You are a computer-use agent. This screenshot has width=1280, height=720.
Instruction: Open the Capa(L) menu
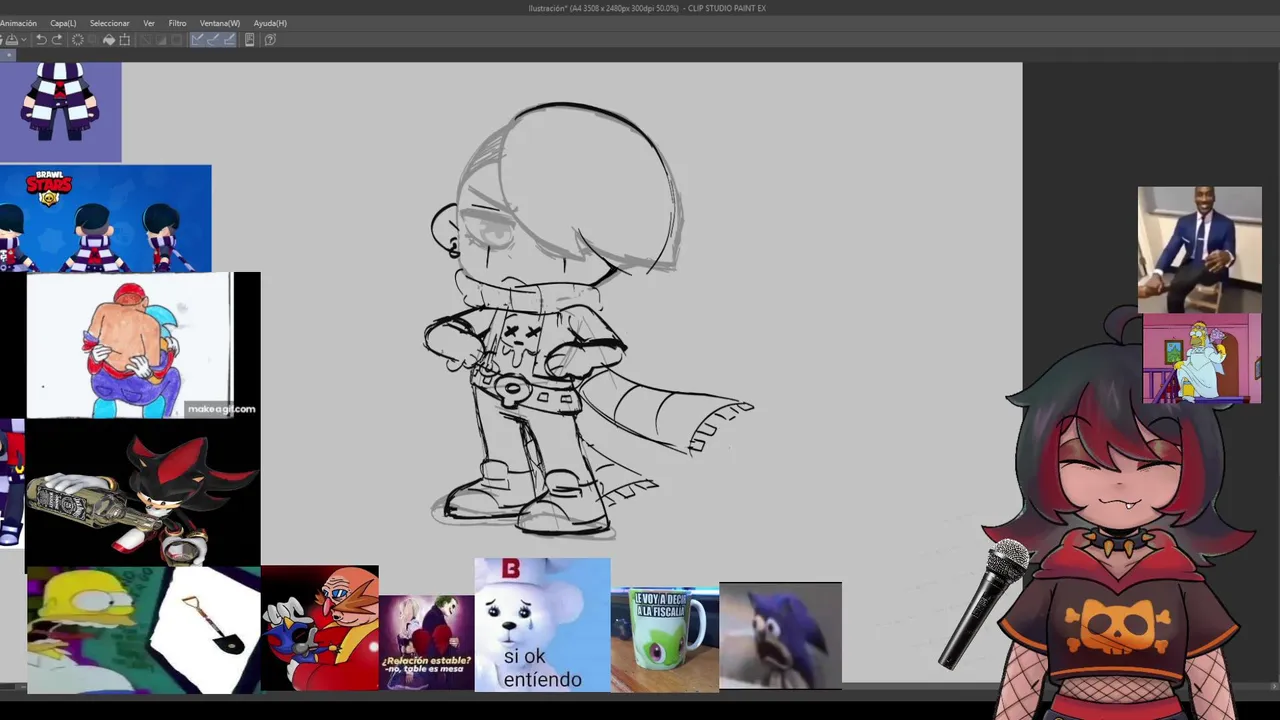point(63,23)
